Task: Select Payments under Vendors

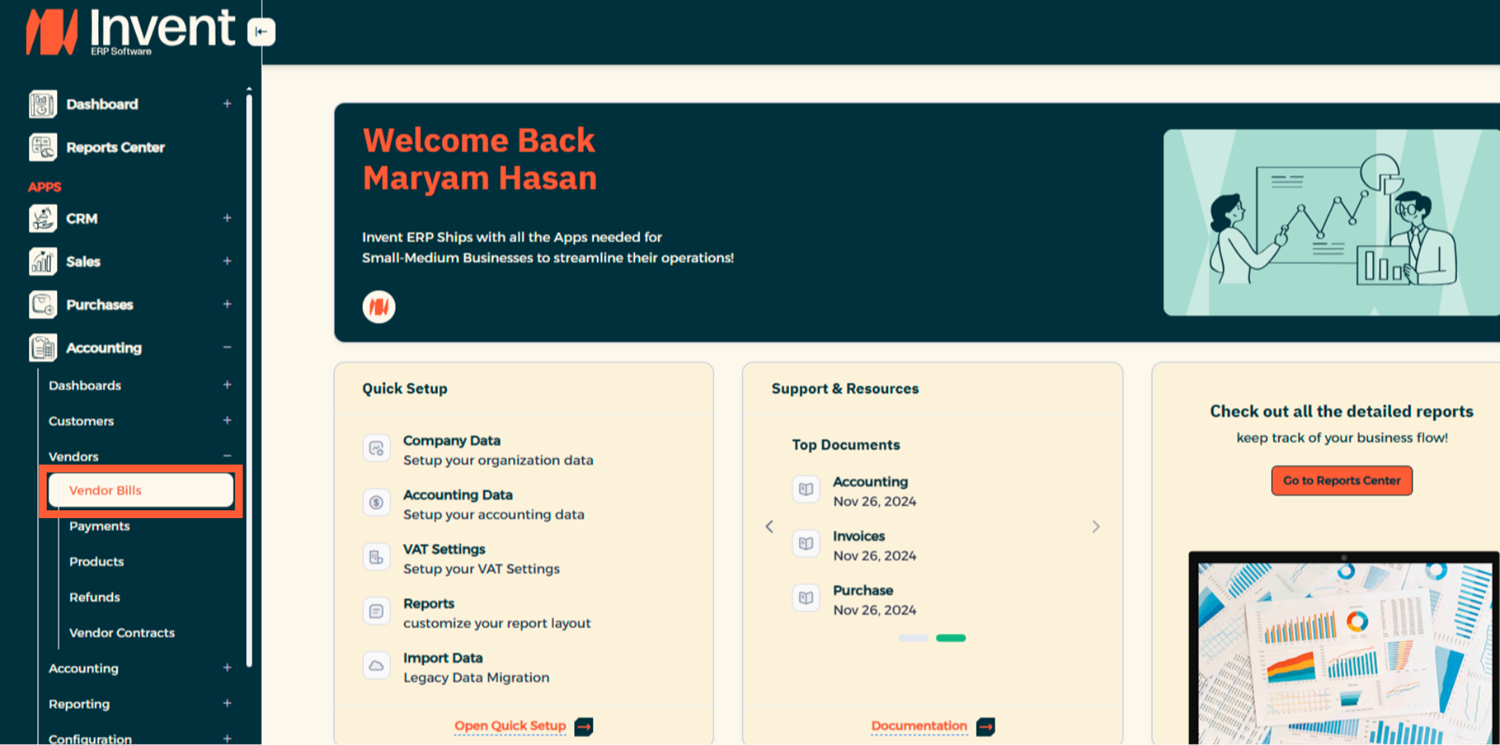Action: point(99,526)
